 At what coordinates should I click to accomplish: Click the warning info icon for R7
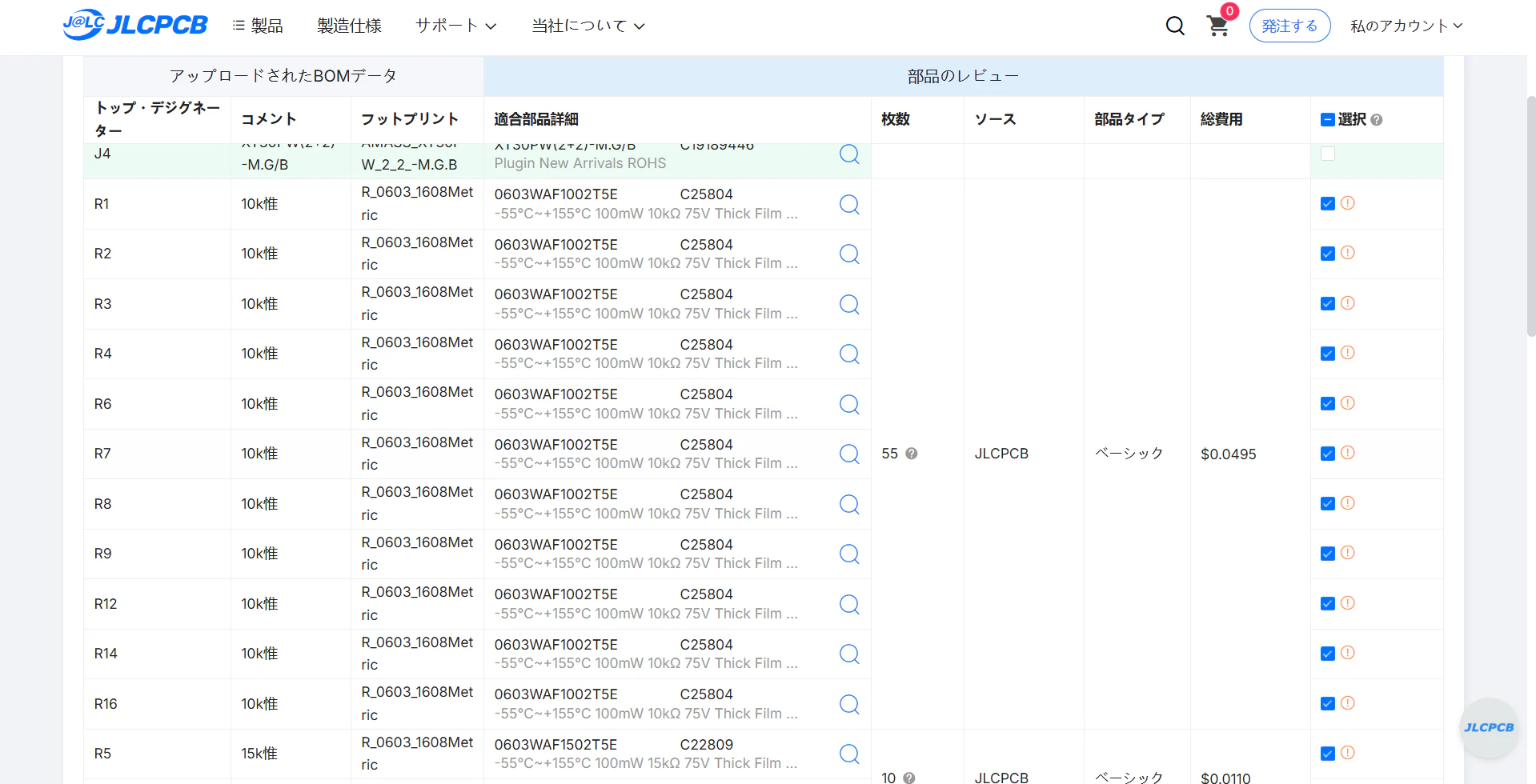coord(1348,453)
